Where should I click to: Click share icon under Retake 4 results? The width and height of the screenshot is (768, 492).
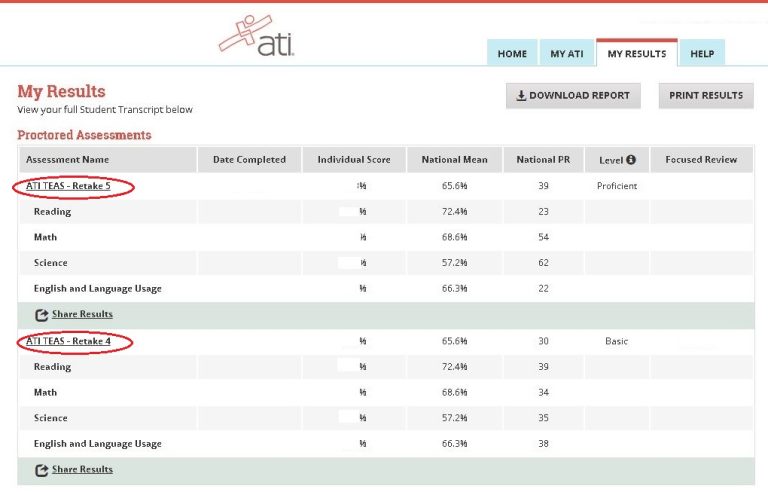pyautogui.click(x=41, y=470)
